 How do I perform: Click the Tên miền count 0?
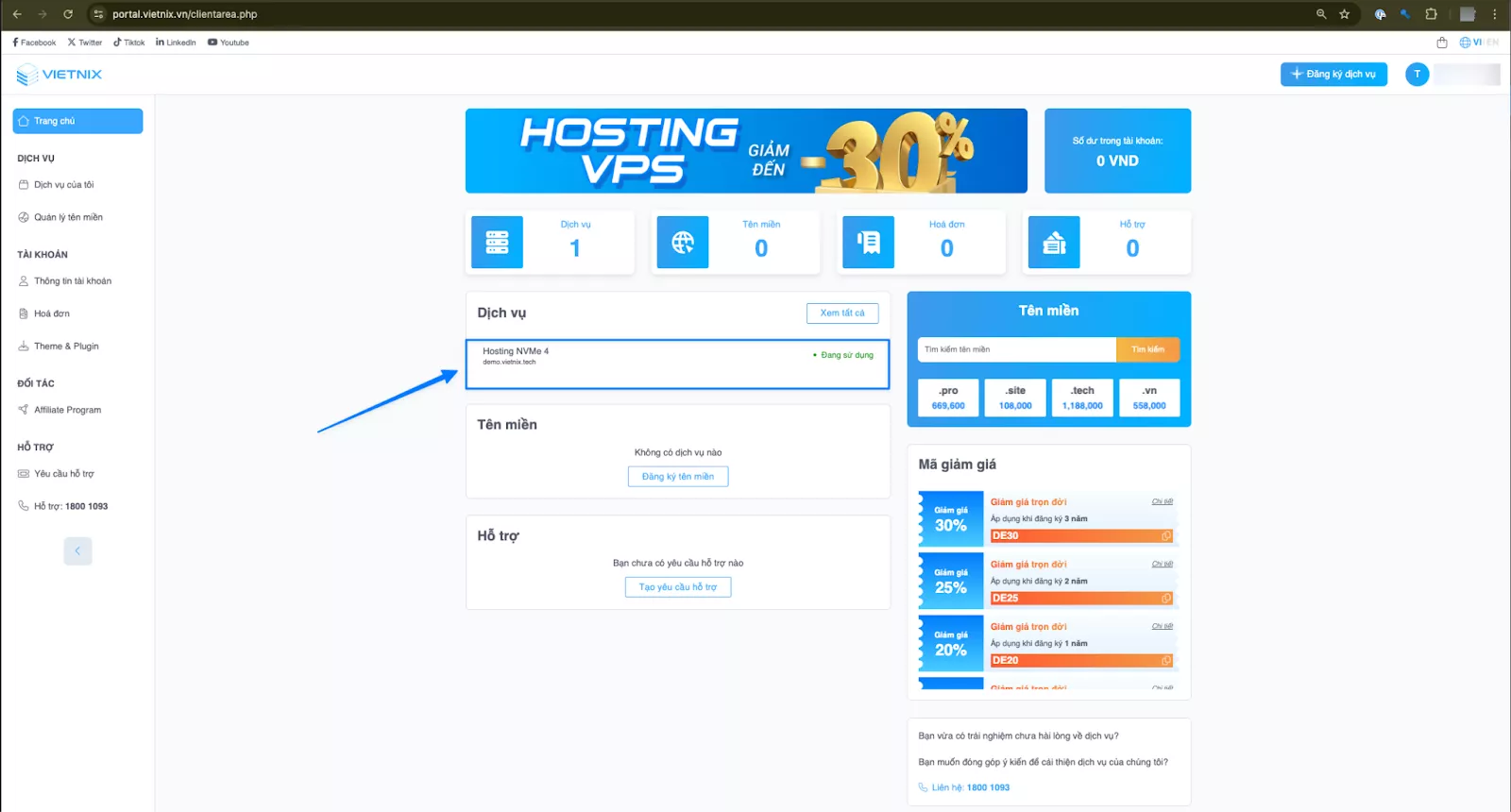pyautogui.click(x=761, y=248)
